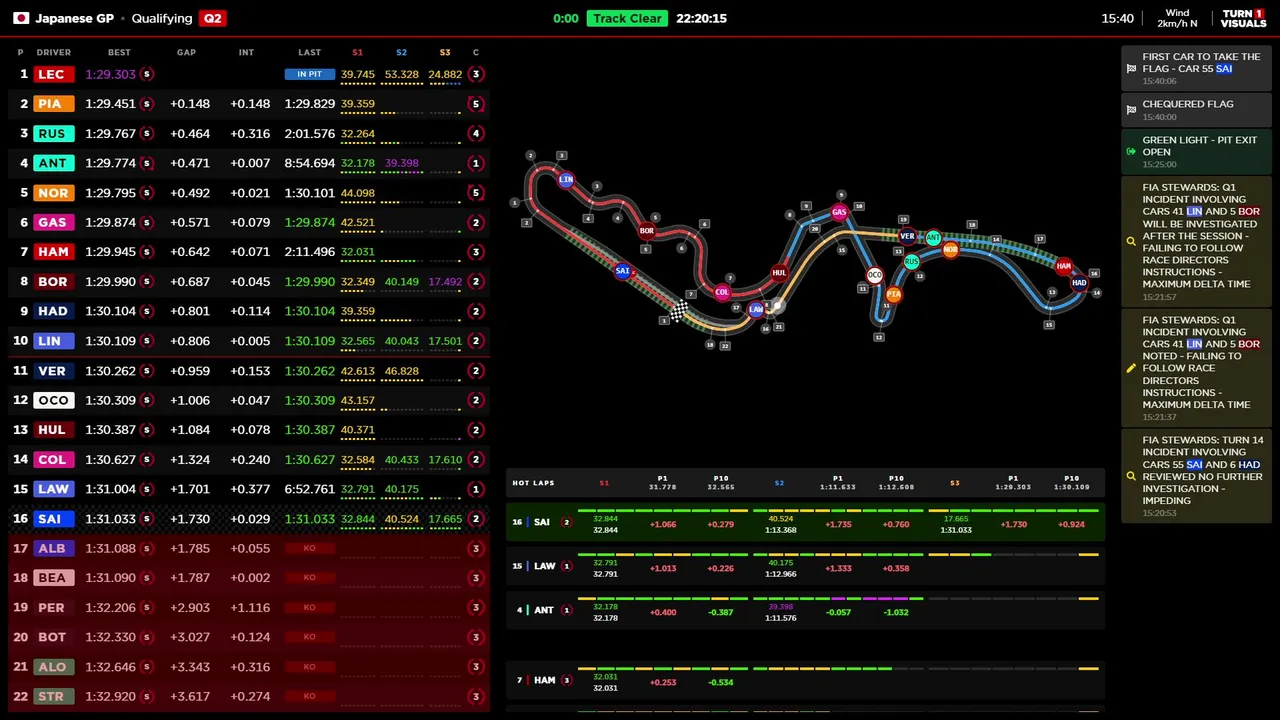This screenshot has width=1280, height=720.
Task: Click the KO badge in ALB row
Action: 309,548
